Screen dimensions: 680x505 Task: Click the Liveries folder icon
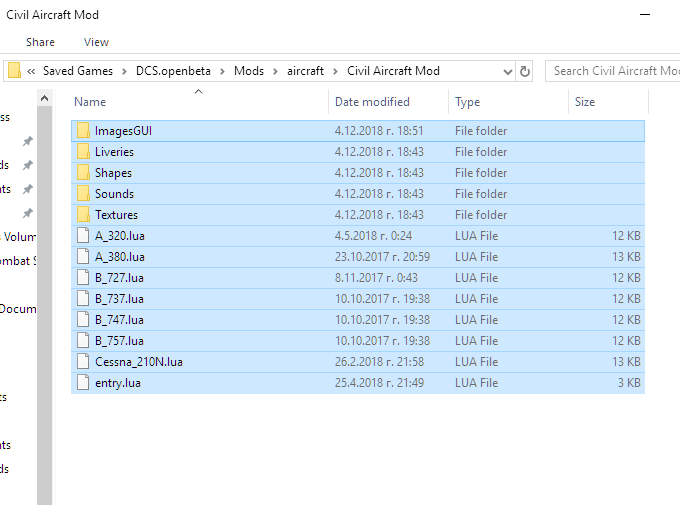pyautogui.click(x=83, y=151)
